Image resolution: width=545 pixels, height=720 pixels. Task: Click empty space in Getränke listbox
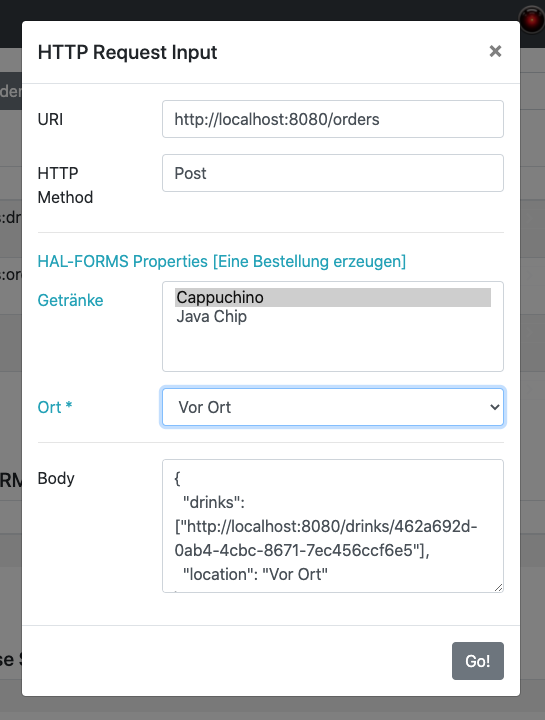pyautogui.click(x=333, y=348)
